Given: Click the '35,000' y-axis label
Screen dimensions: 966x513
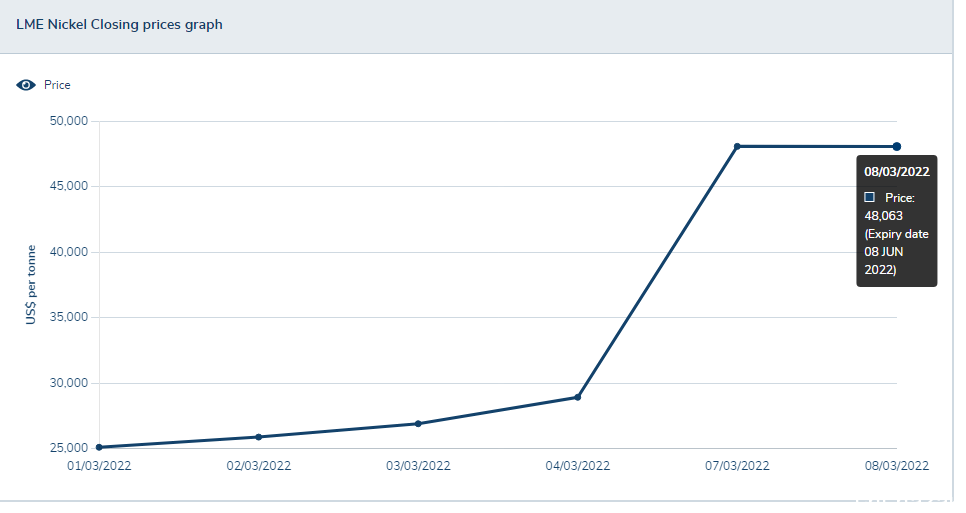Looking at the screenshot, I should pos(69,317).
